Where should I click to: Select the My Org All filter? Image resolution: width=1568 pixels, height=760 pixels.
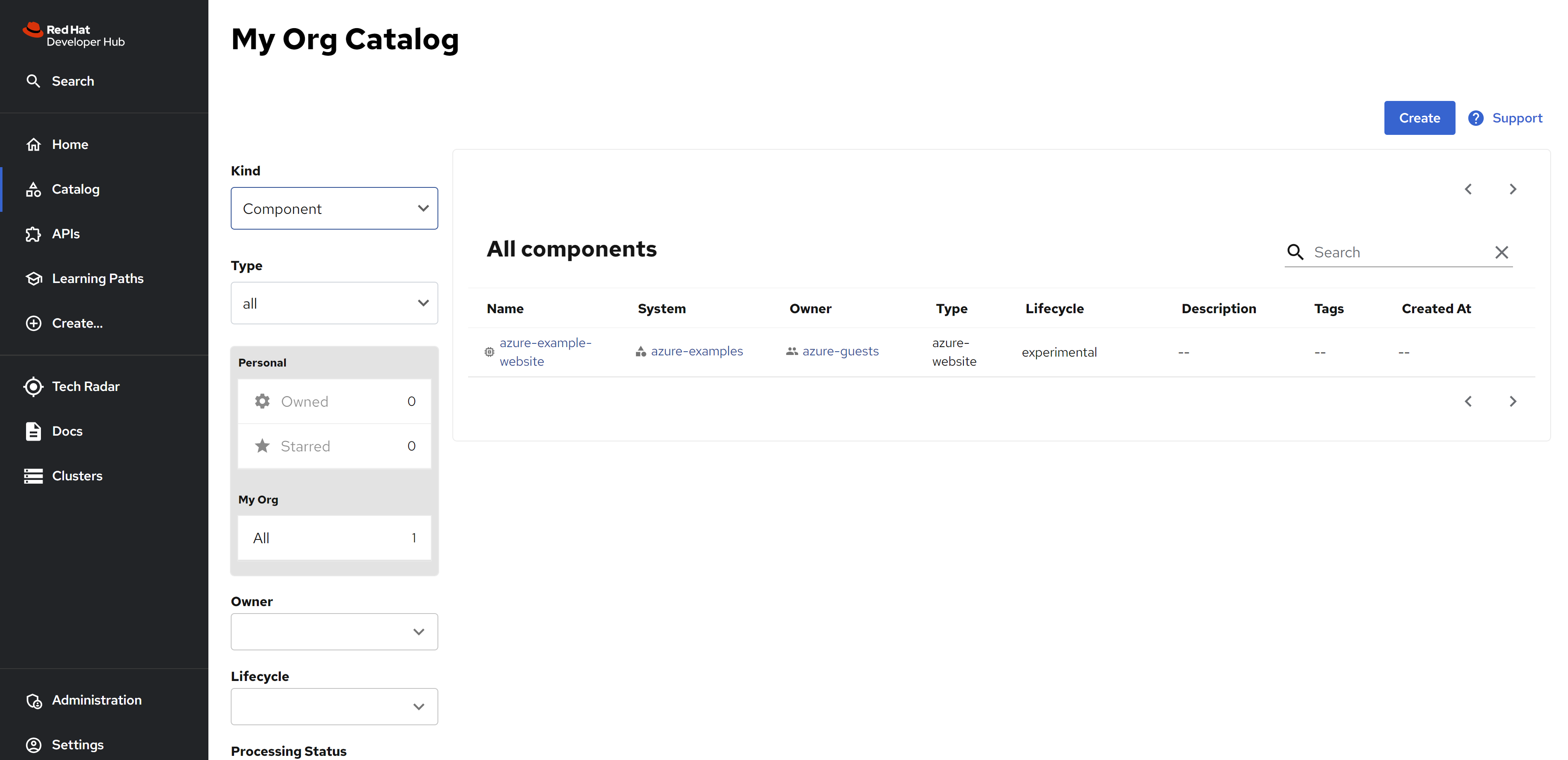[x=334, y=538]
